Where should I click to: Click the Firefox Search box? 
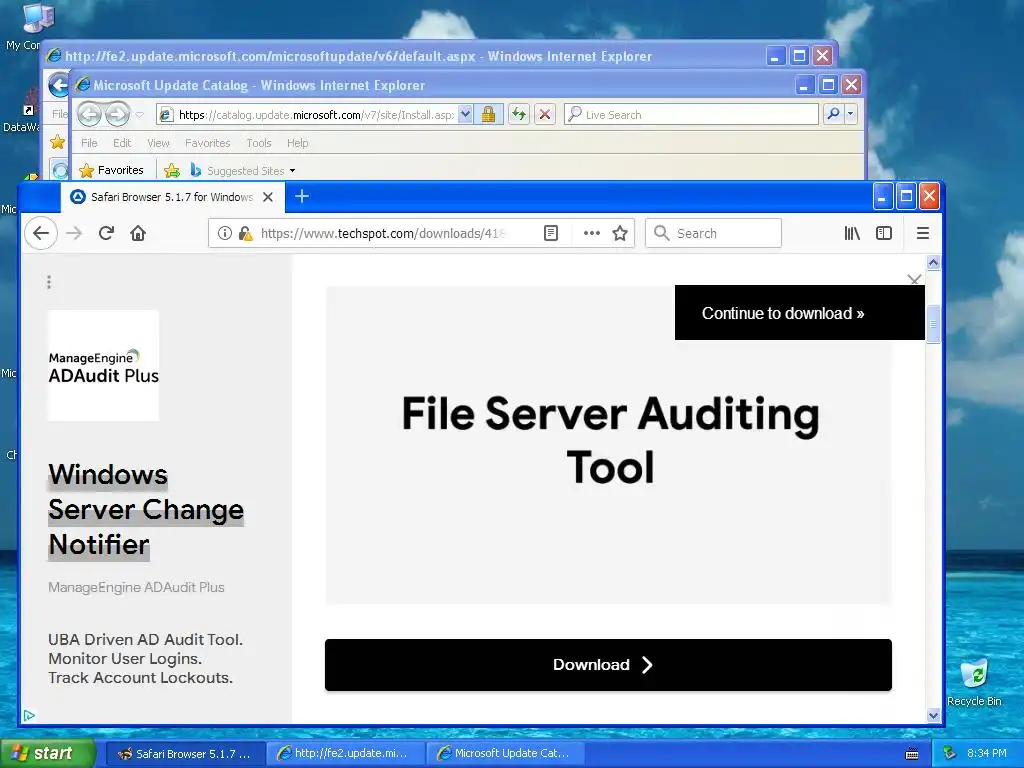(713, 233)
